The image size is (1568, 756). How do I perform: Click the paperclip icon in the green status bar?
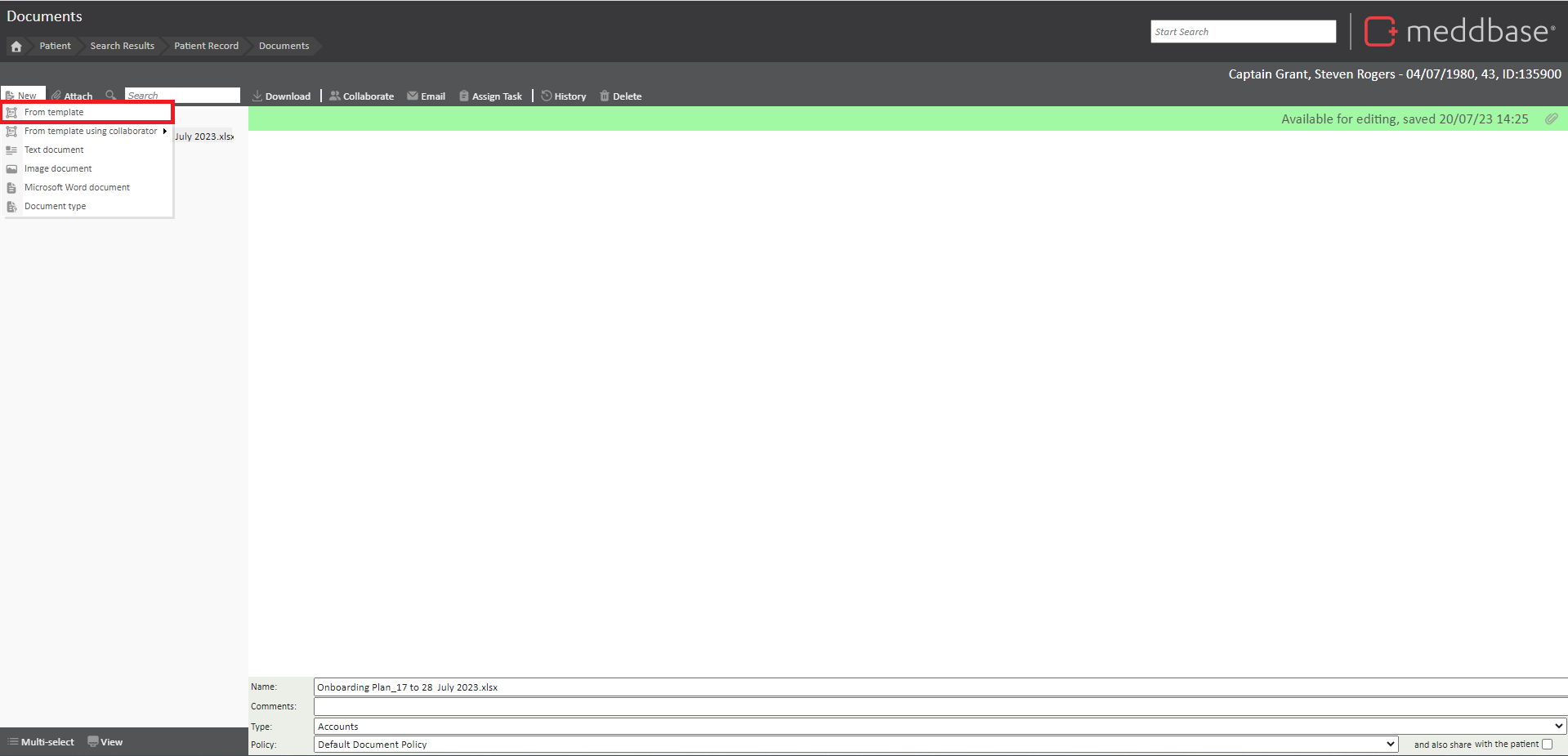click(1551, 119)
